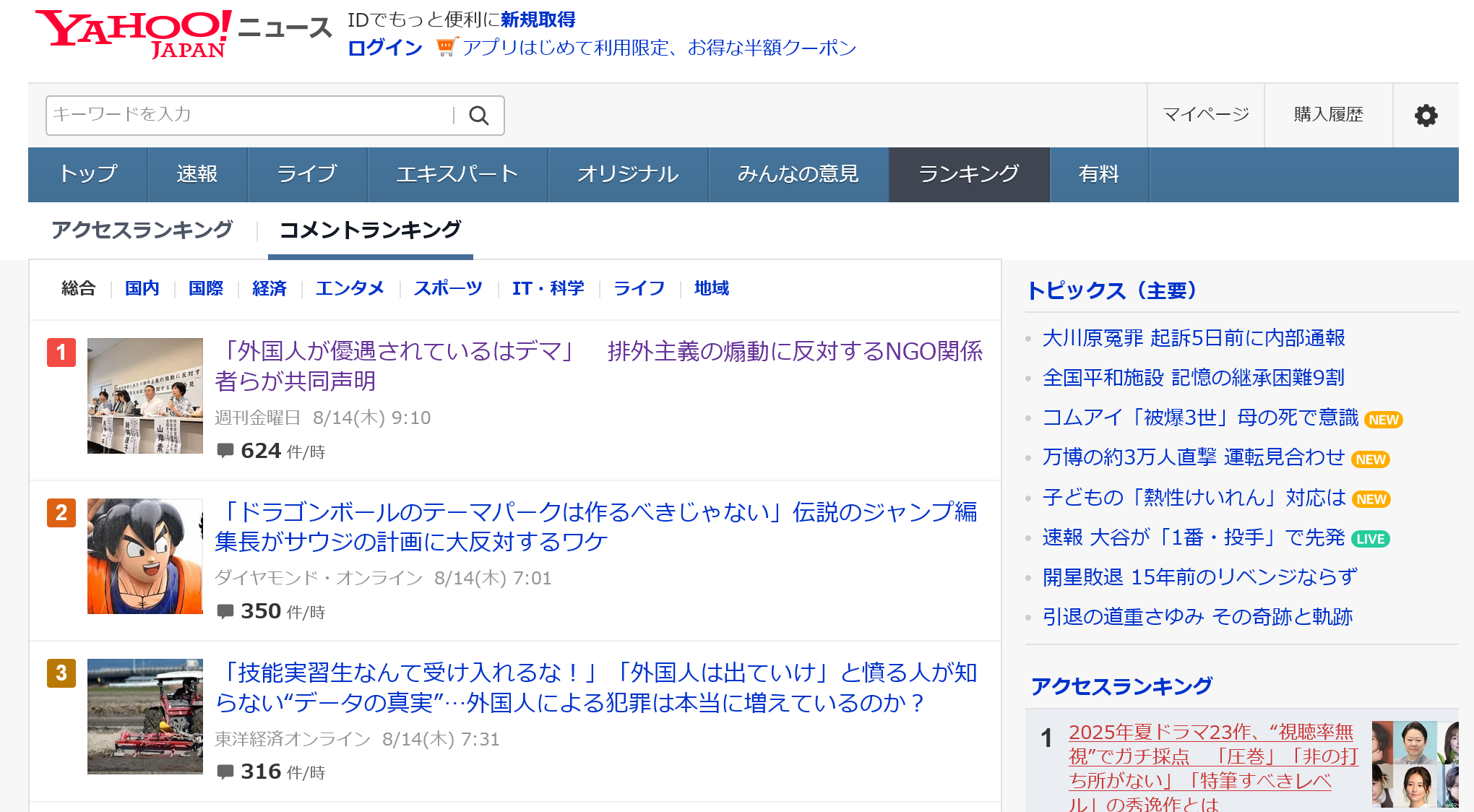This screenshot has width=1474, height=812.
Task: Open the ライブ navigation tab
Action: 307,175
